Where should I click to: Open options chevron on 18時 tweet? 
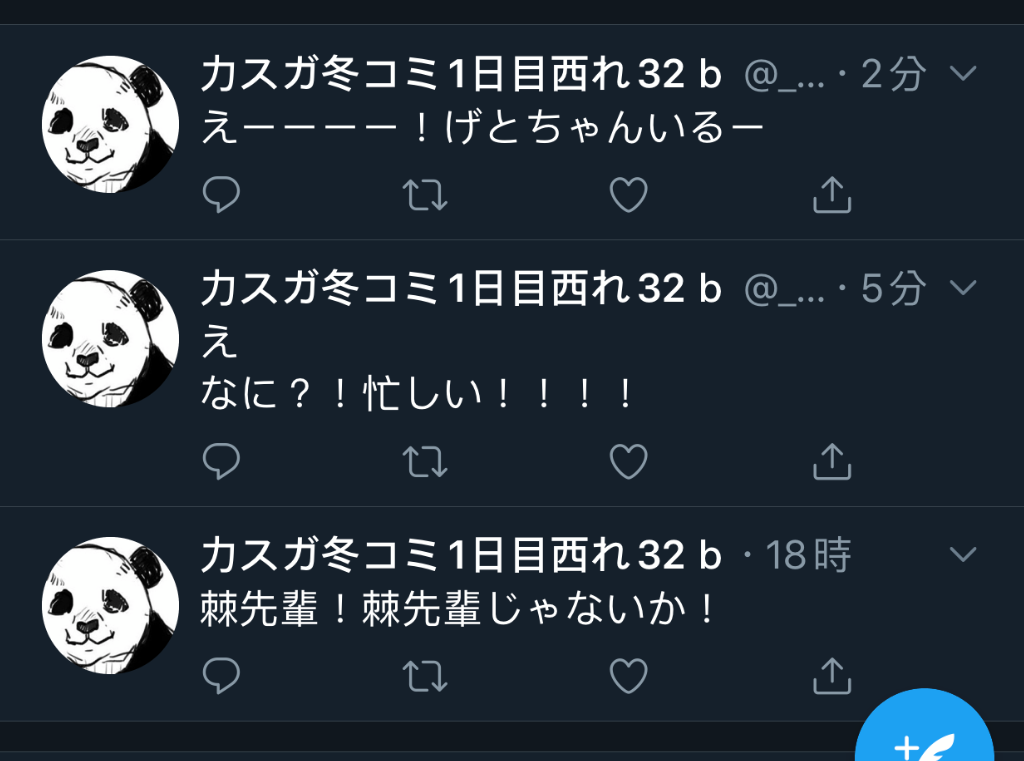pos(963,554)
